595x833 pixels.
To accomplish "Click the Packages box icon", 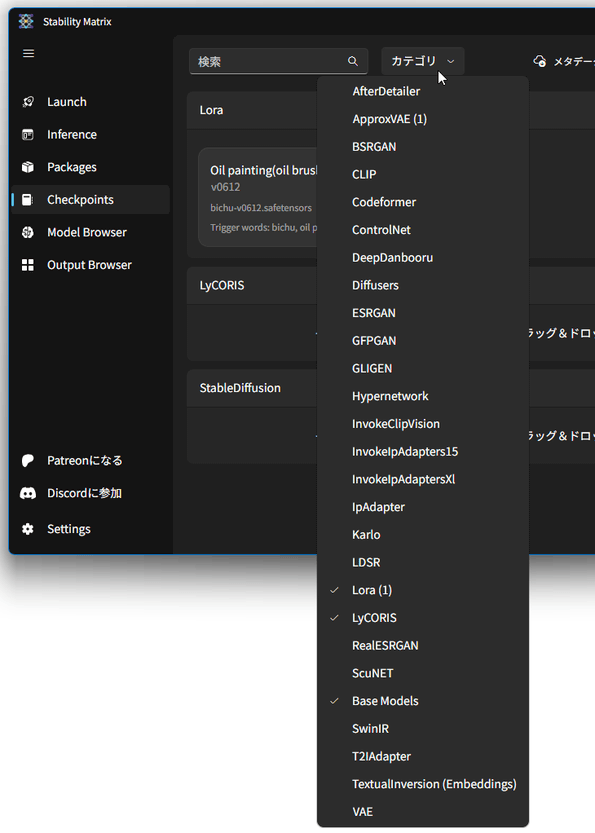I will [x=28, y=167].
